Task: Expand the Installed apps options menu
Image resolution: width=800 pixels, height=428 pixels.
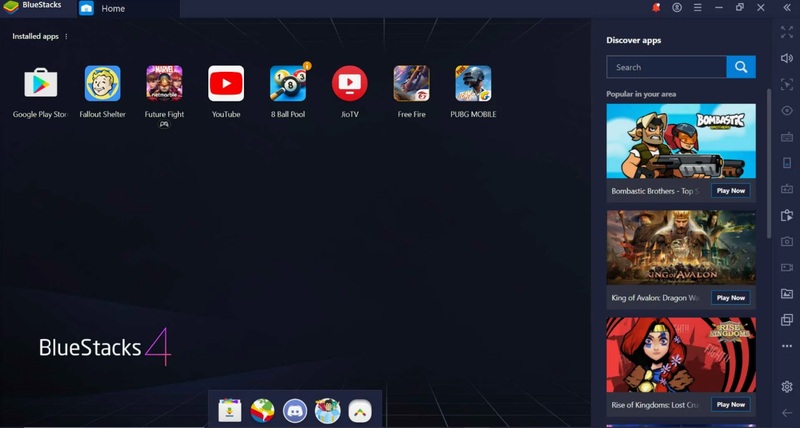Action: point(66,37)
